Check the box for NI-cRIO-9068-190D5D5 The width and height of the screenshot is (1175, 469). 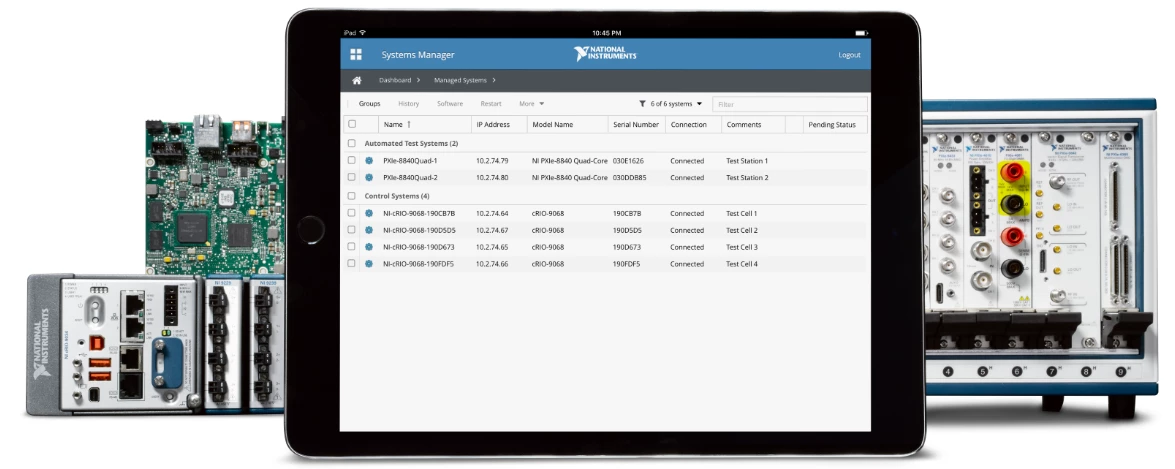tap(351, 230)
